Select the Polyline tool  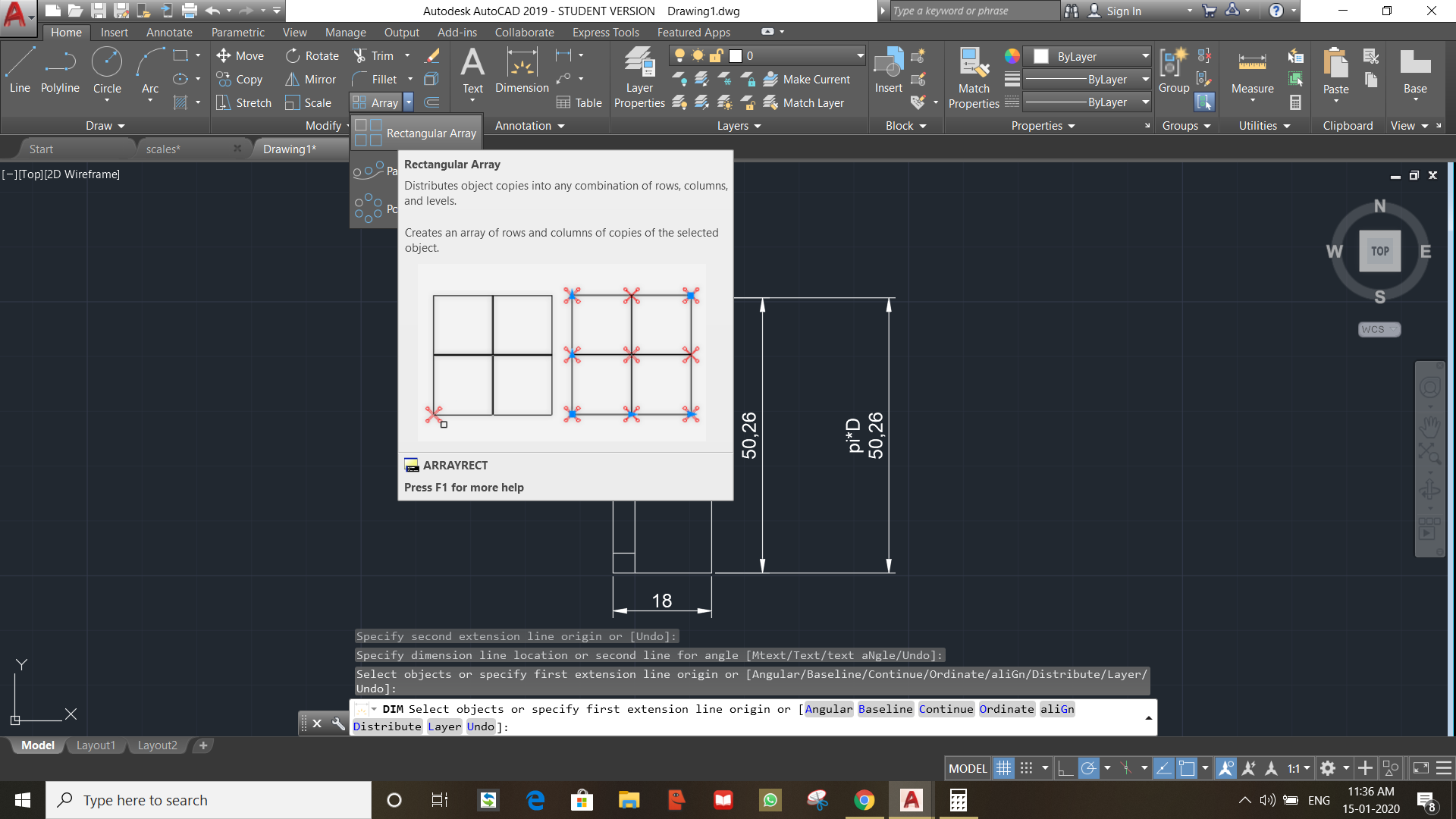pyautogui.click(x=60, y=70)
